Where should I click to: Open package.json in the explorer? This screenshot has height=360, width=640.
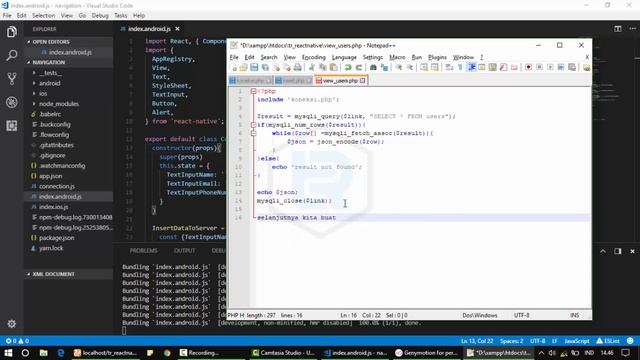pyautogui.click(x=57, y=238)
